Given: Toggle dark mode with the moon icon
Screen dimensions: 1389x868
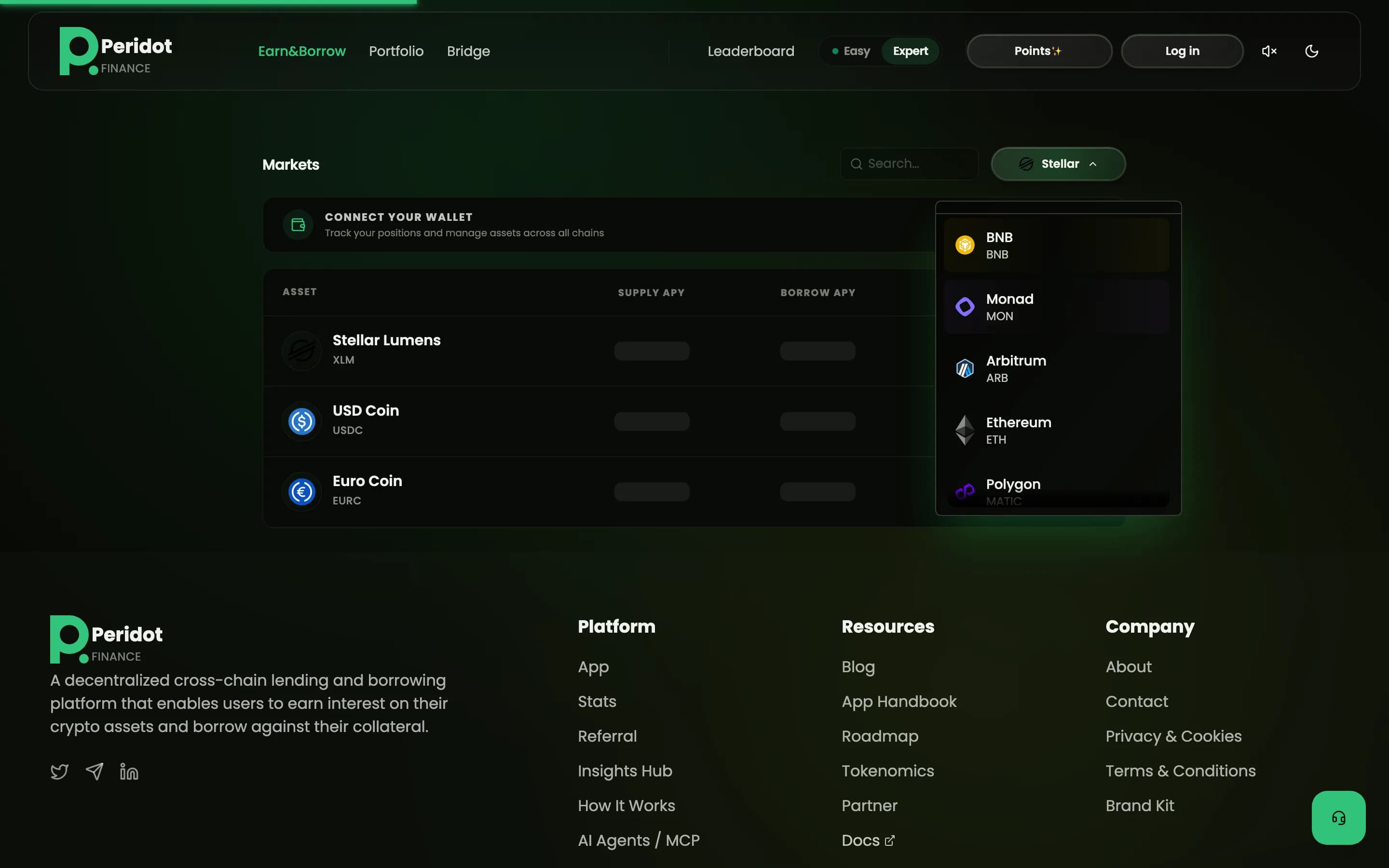Looking at the screenshot, I should tap(1311, 51).
